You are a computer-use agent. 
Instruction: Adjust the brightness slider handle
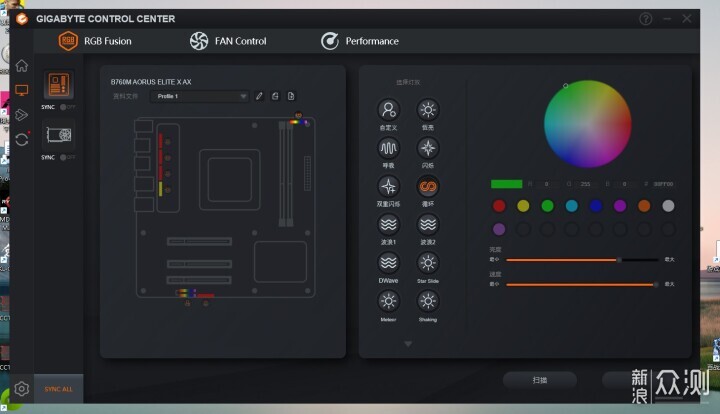[x=619, y=260]
